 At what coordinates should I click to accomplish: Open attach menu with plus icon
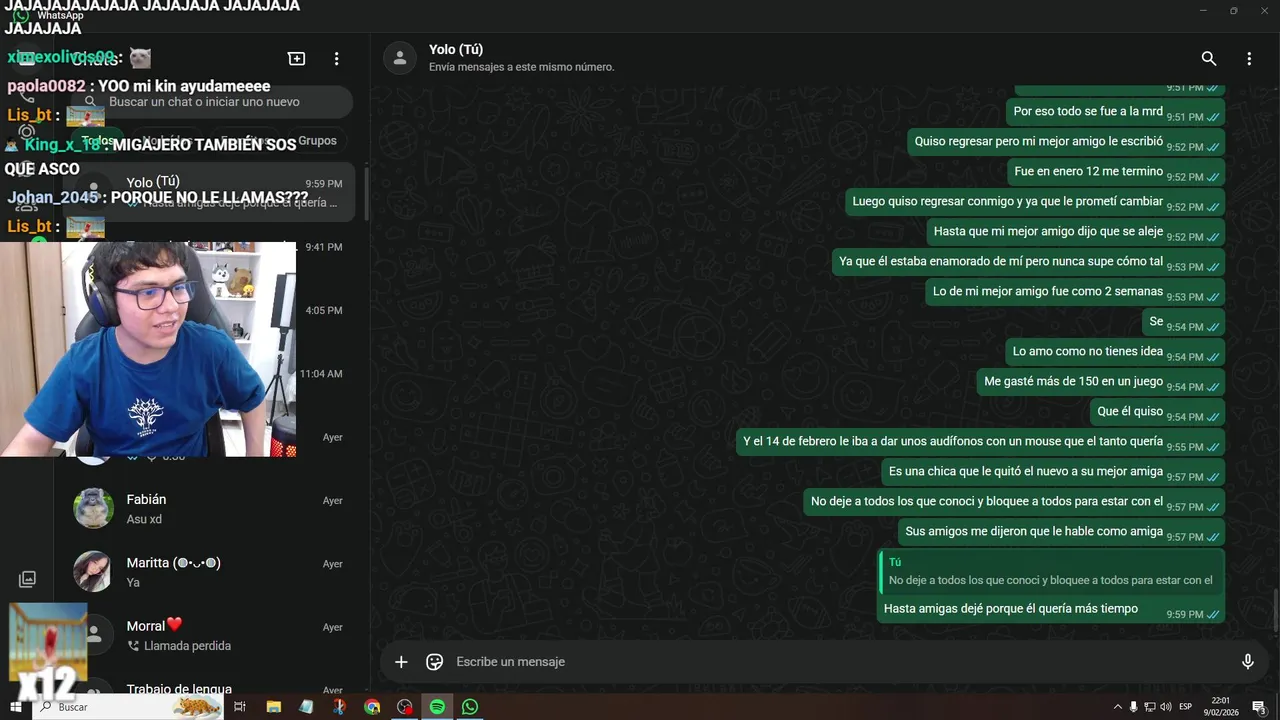(401, 662)
